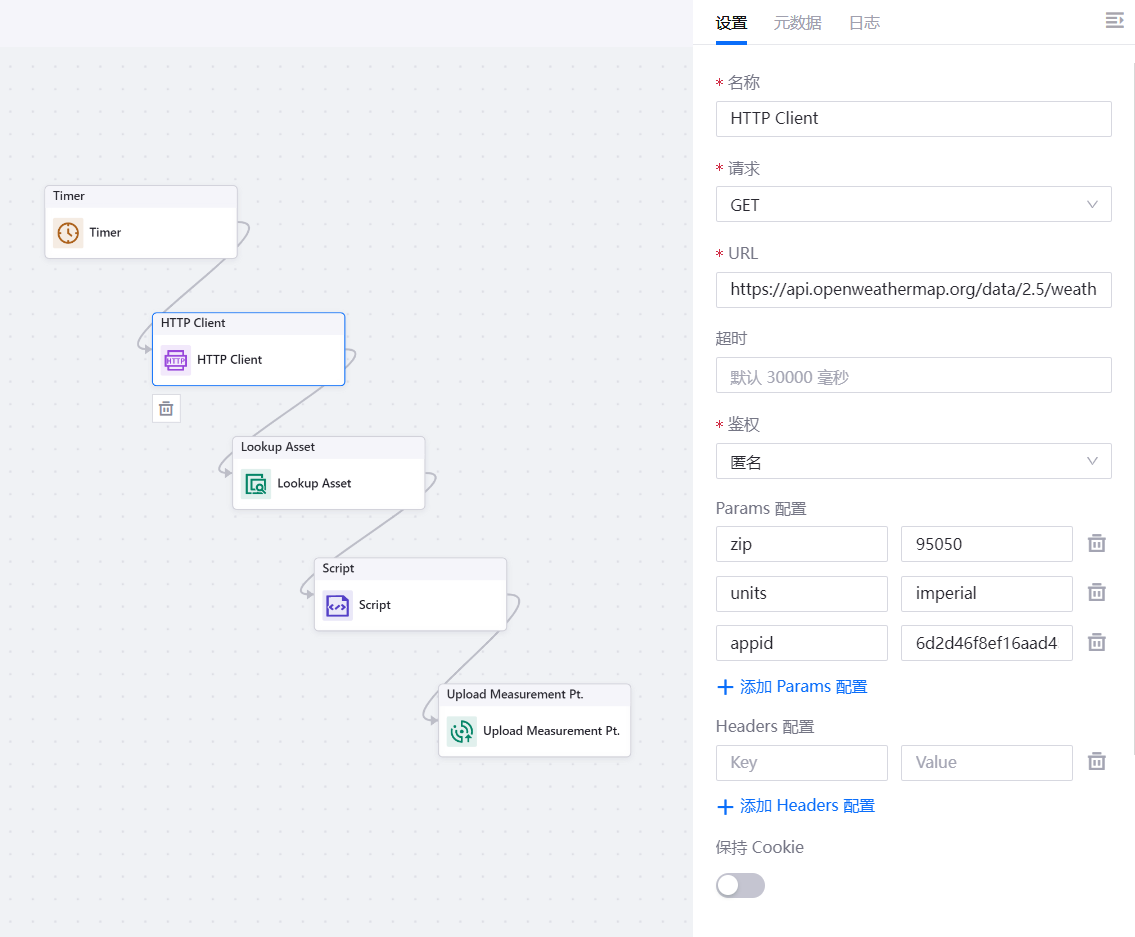Switch to the 元数据 tab
The image size is (1135, 937).
tap(797, 23)
